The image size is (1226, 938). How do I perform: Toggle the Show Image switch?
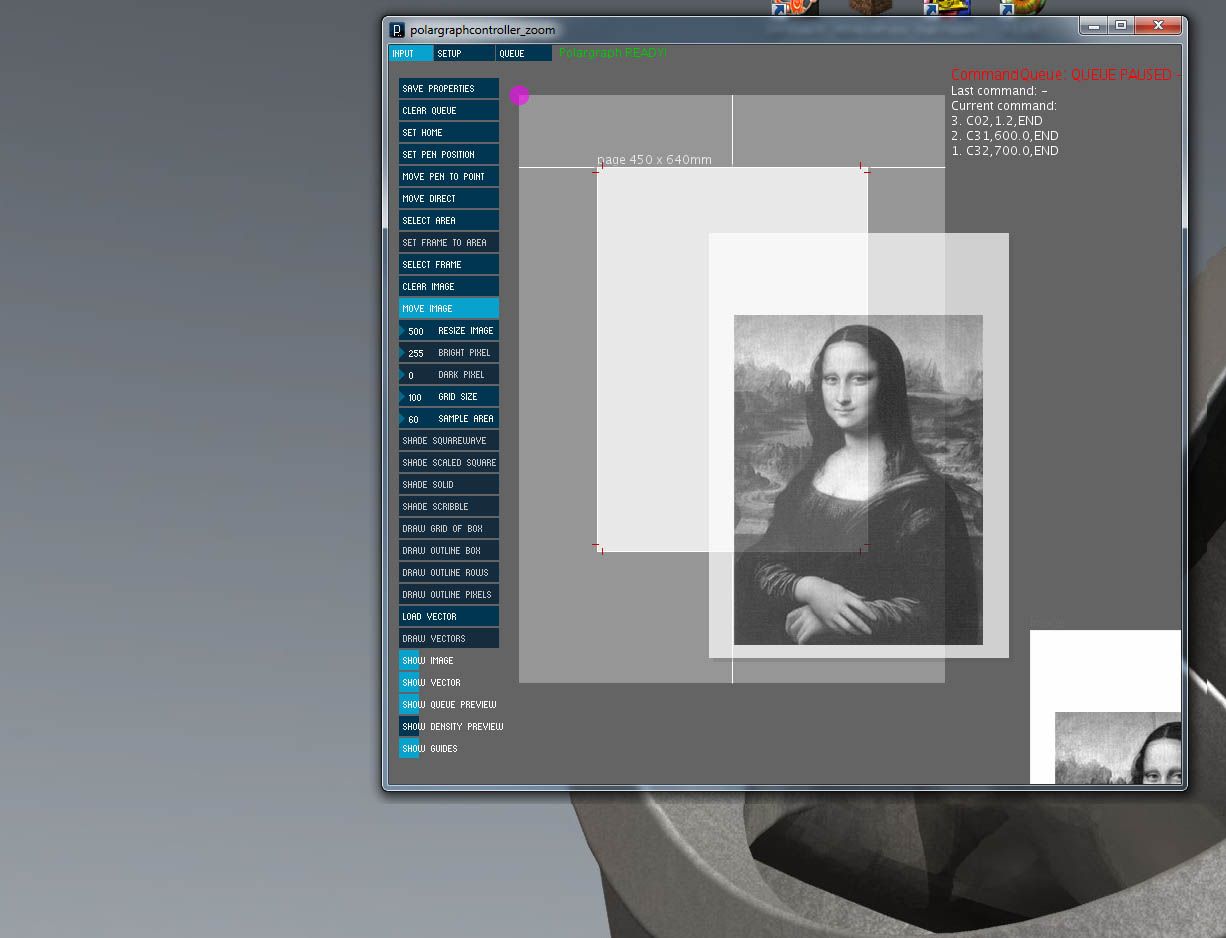coord(409,660)
